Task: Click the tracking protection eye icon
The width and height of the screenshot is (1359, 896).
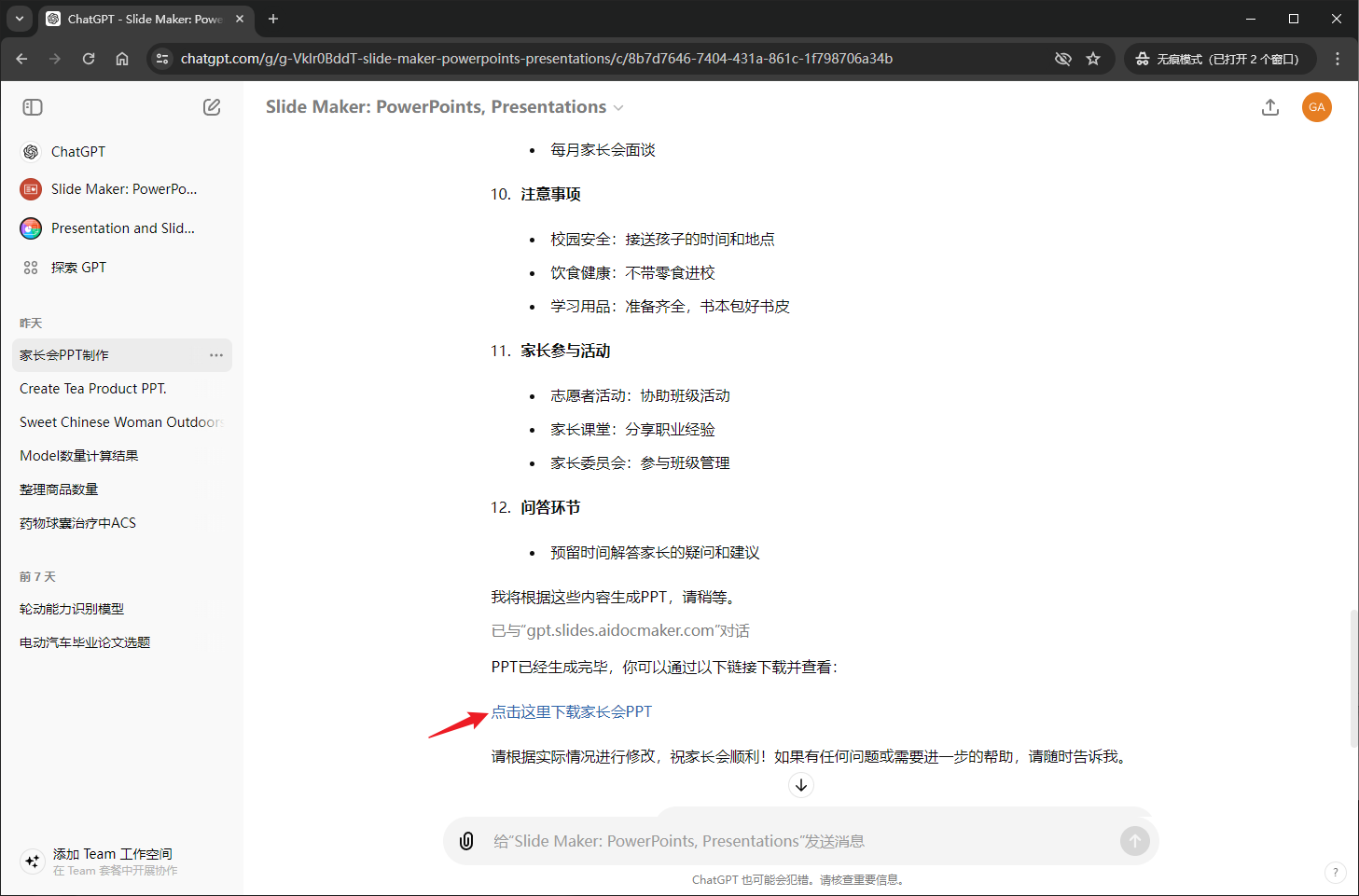Action: click(x=1062, y=59)
